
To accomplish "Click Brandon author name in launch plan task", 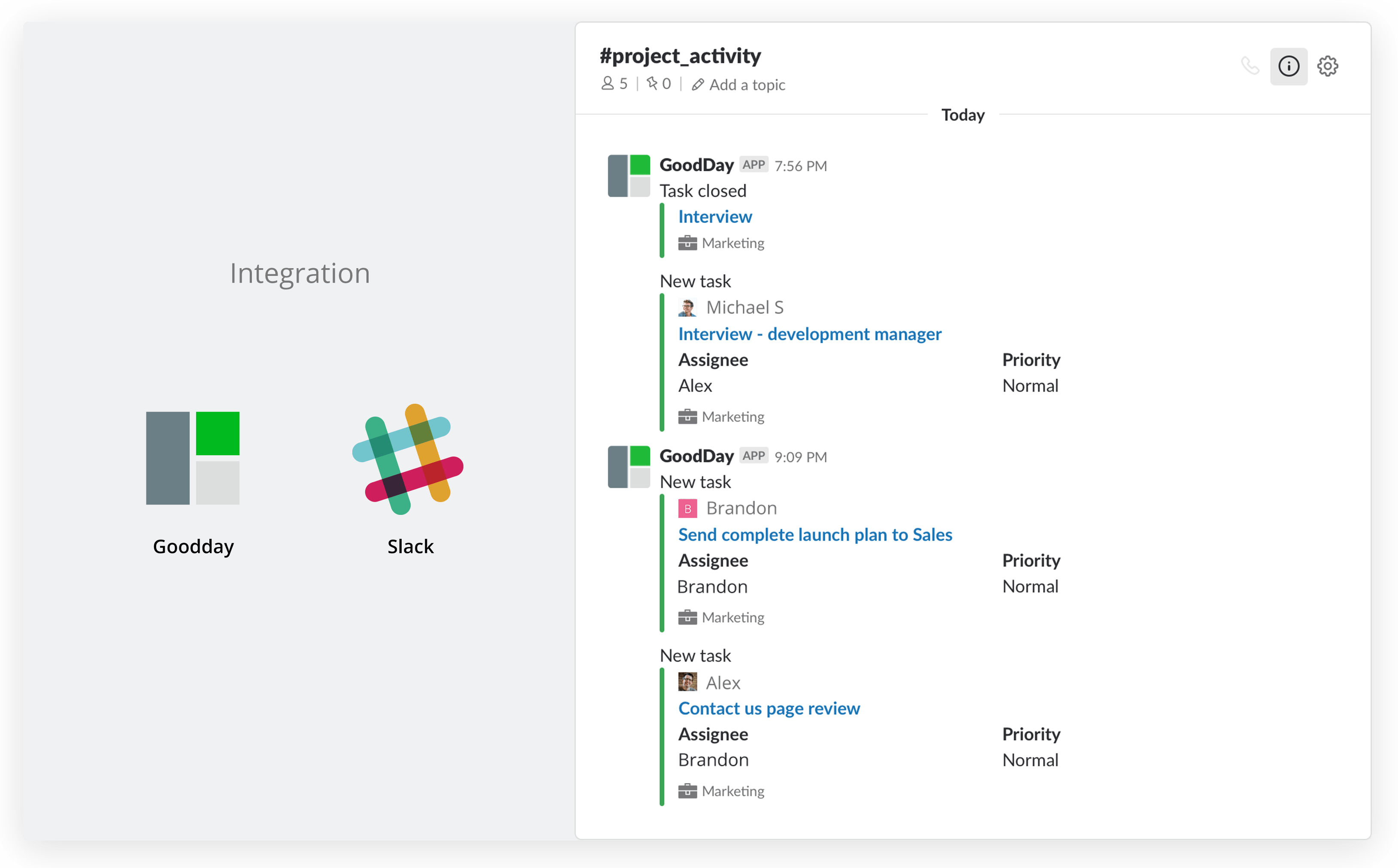I will tap(741, 508).
